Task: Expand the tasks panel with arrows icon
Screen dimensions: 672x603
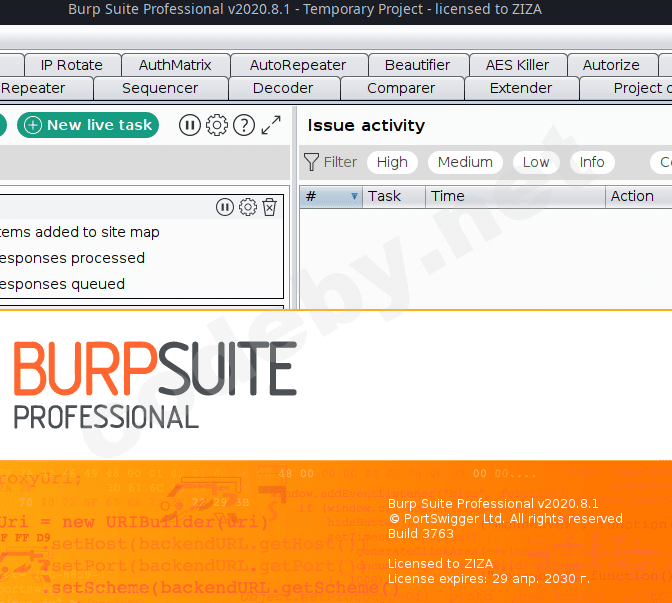Action: pyautogui.click(x=271, y=125)
